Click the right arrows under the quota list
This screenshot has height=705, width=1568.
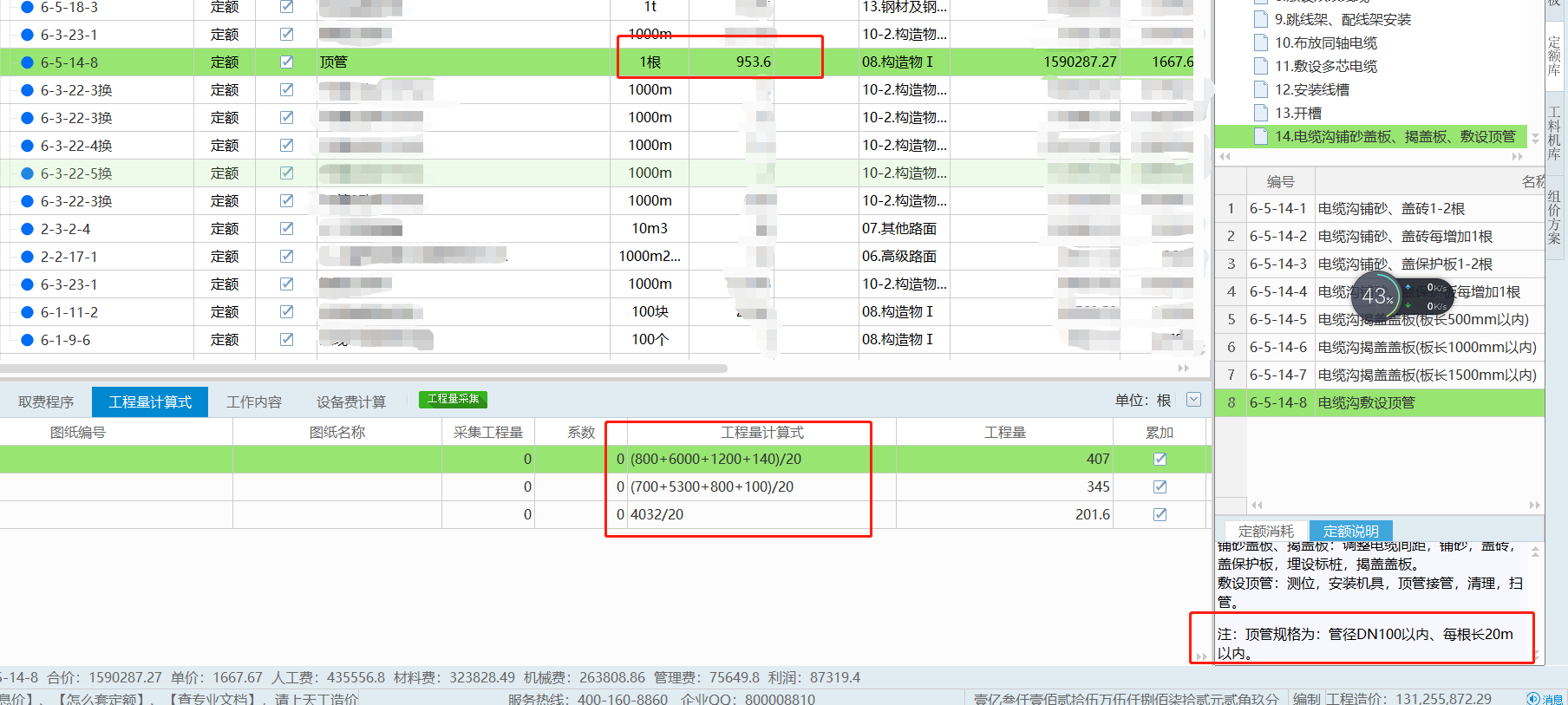(1534, 505)
